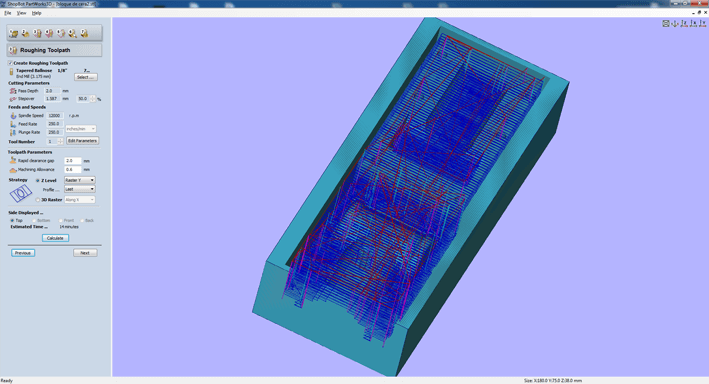Click the Next button
709x384 pixels.
85,253
